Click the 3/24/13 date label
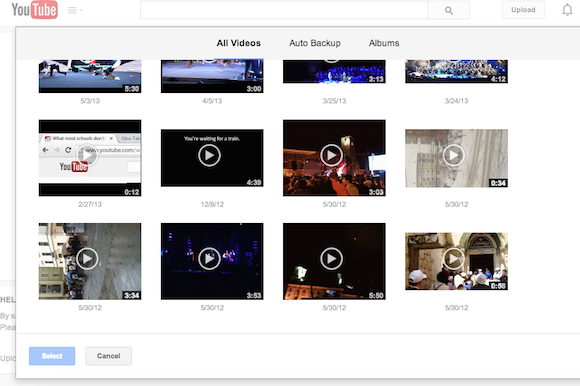The height and width of the screenshot is (386, 580). point(456,101)
